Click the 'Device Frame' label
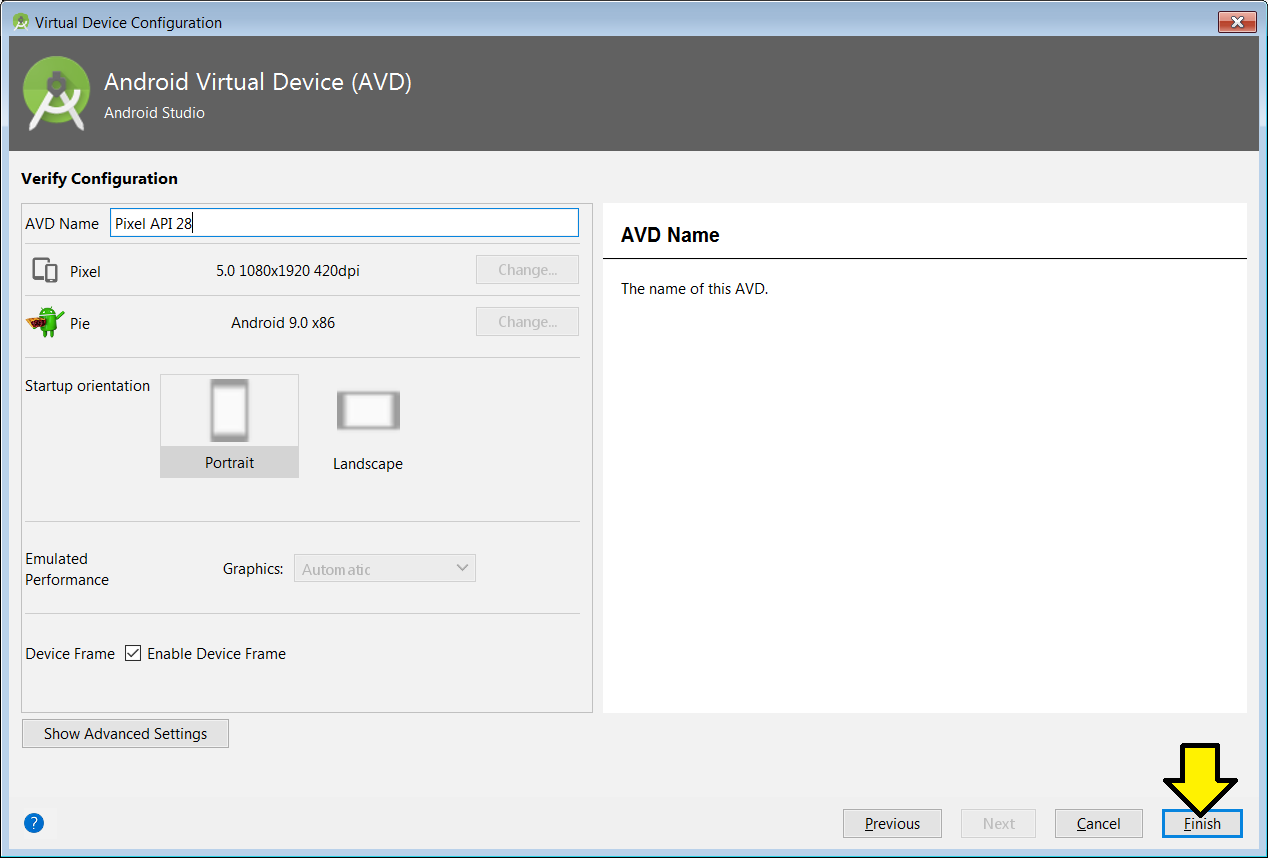 (70, 653)
